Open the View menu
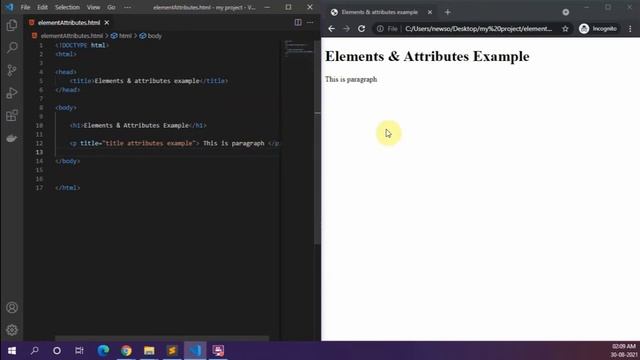Image resolution: width=640 pixels, height=360 pixels. tap(93, 7)
